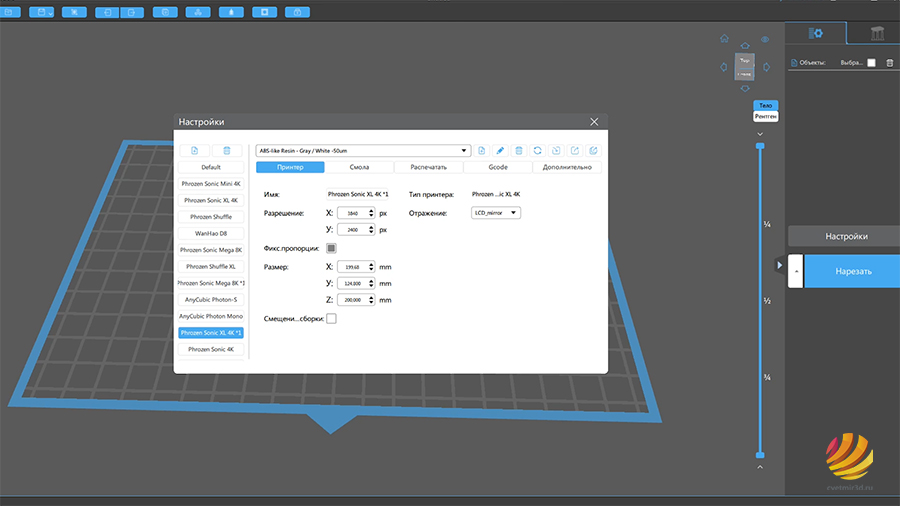
Task: Click the lock-shaped toolbar icon
Action: point(297,12)
